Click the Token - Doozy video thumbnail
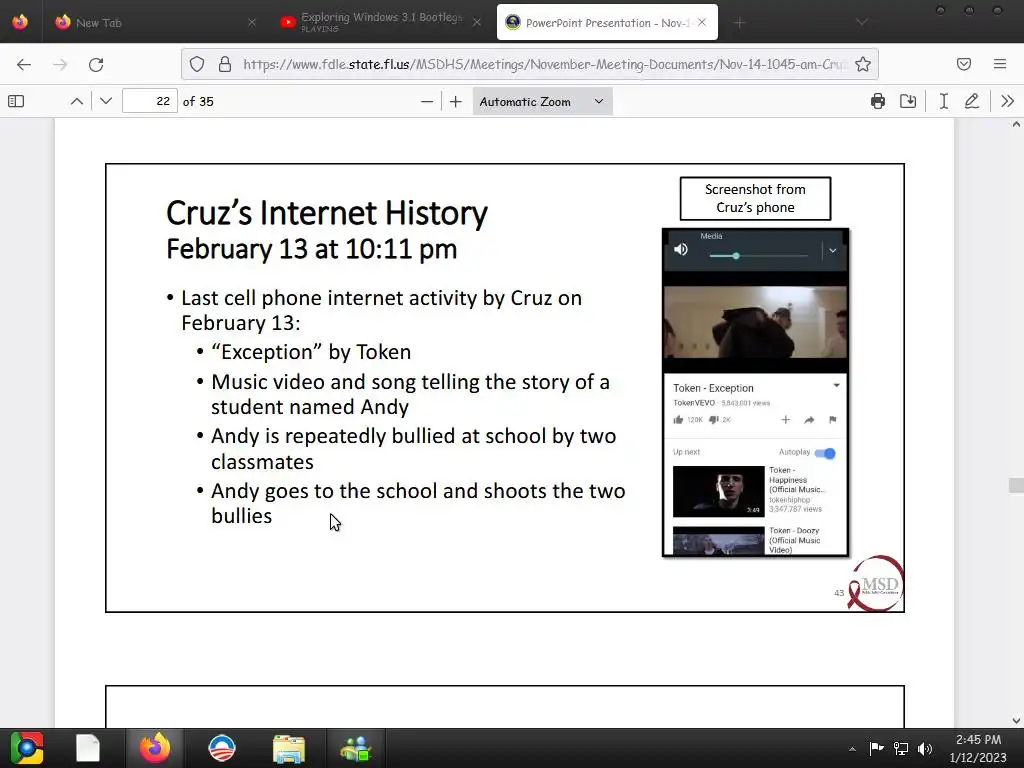 (x=718, y=540)
